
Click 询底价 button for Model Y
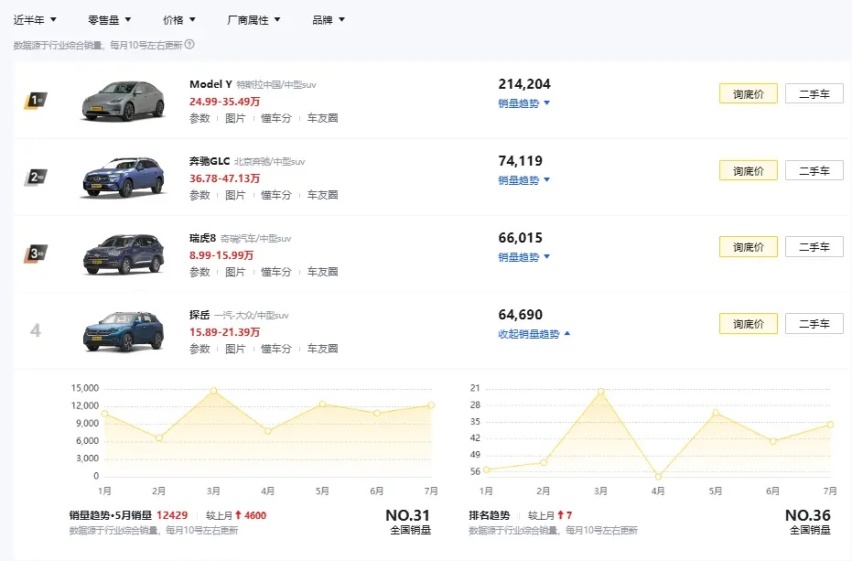[748, 94]
